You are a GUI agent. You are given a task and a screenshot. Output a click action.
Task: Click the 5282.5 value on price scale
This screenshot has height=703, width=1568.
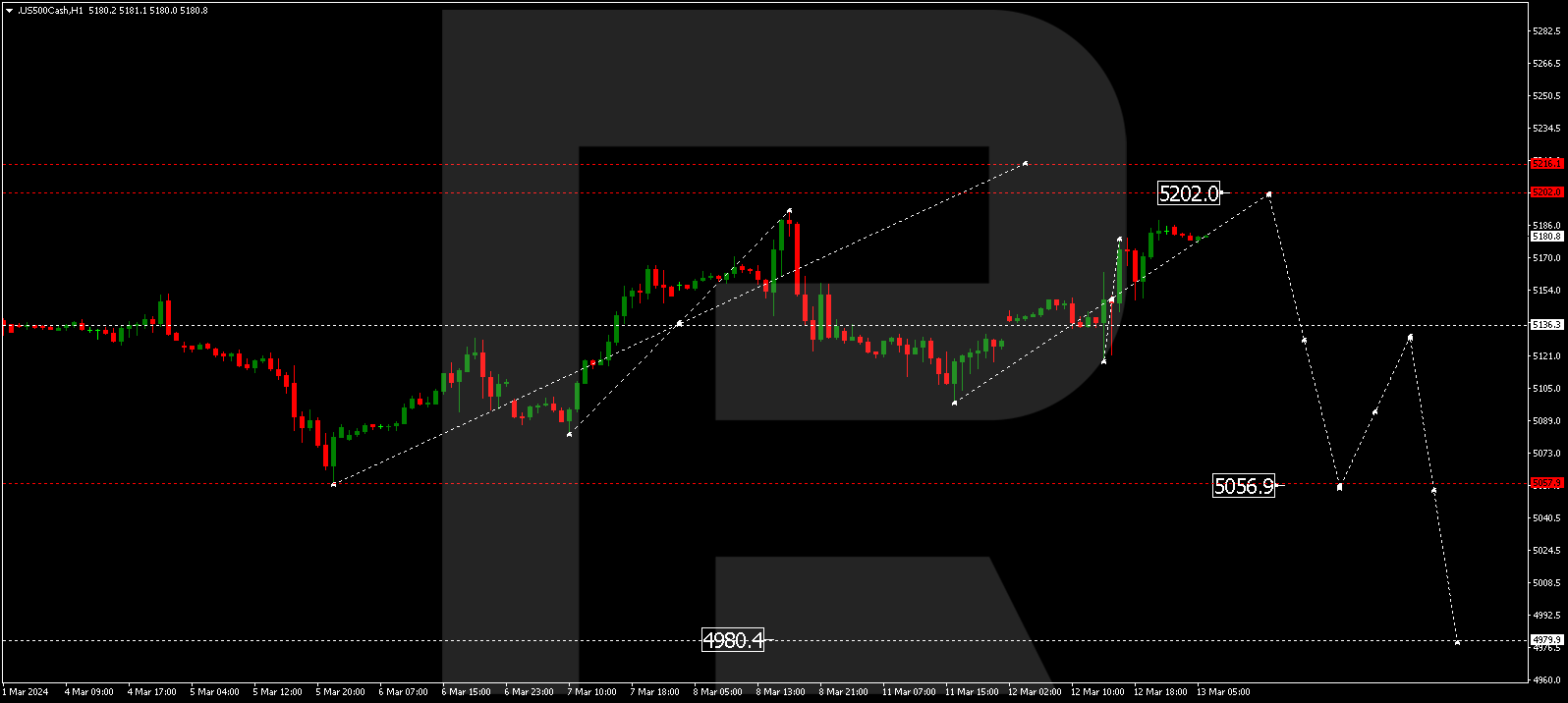click(1546, 31)
